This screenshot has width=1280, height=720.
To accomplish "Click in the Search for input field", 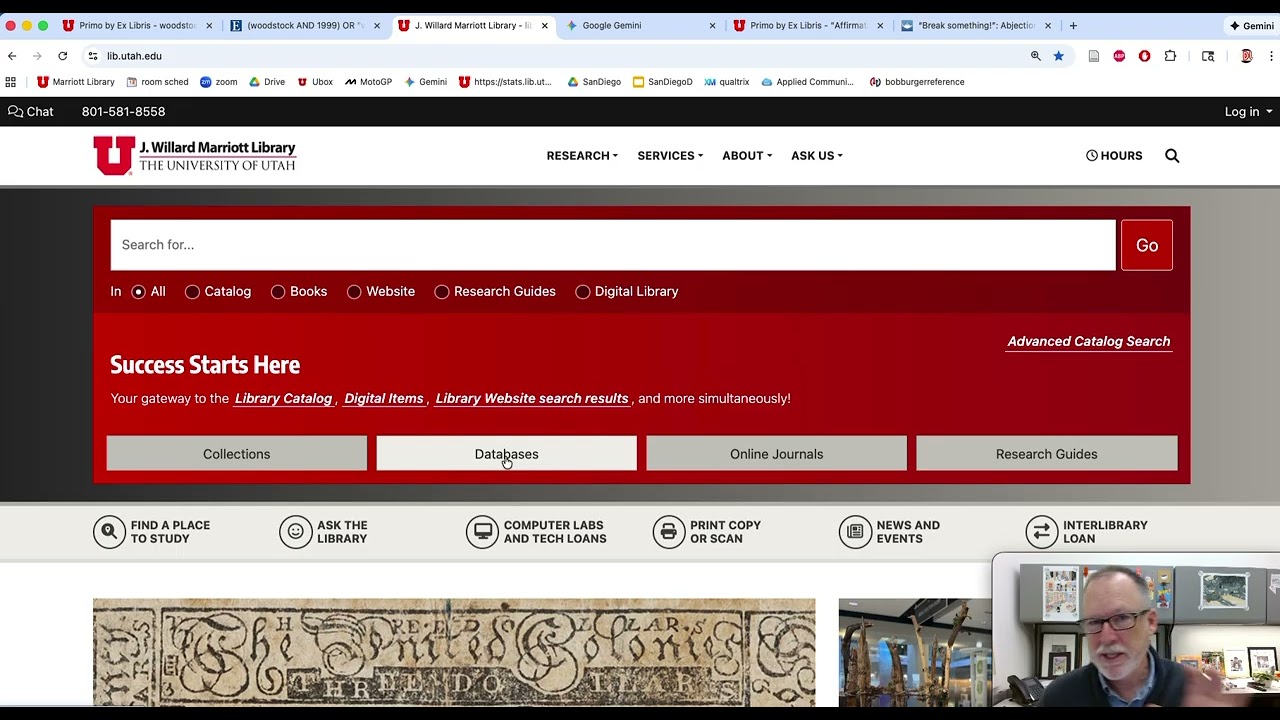I will pos(613,245).
